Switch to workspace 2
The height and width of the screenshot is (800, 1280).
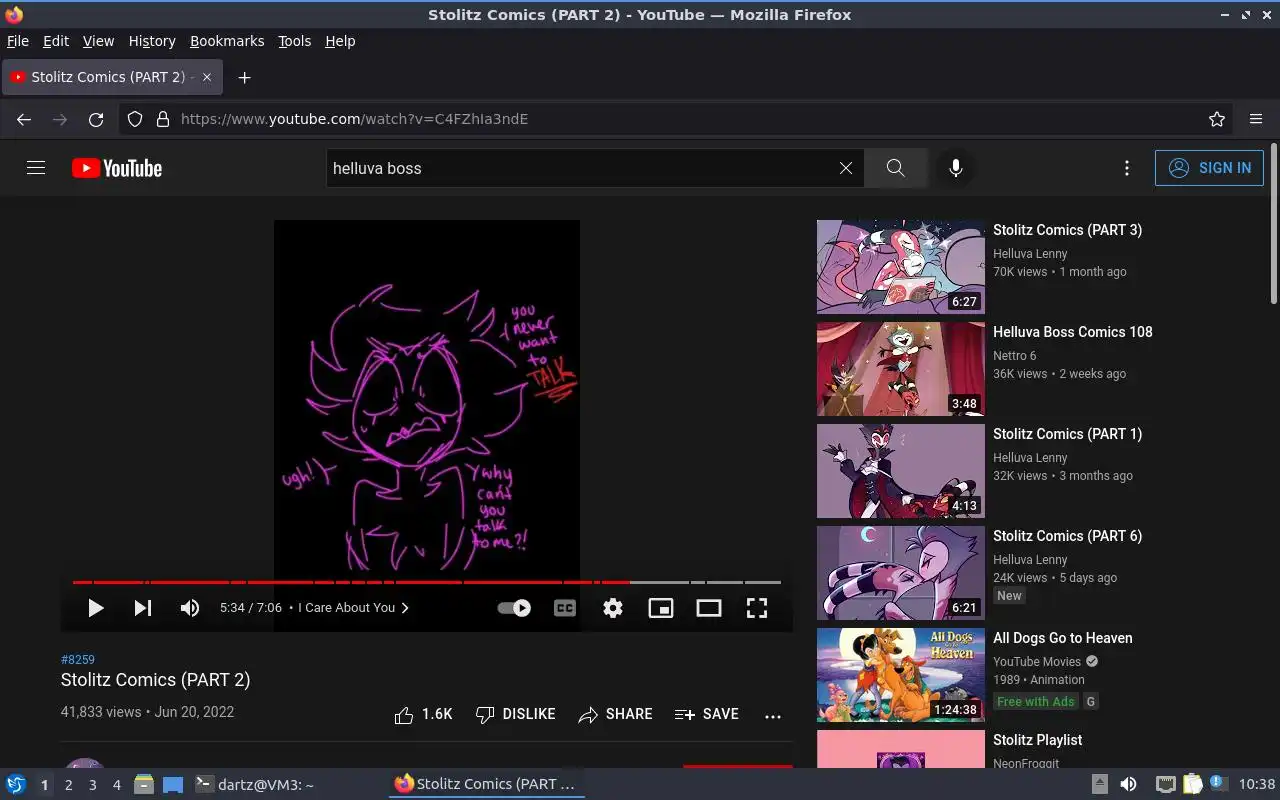point(68,785)
